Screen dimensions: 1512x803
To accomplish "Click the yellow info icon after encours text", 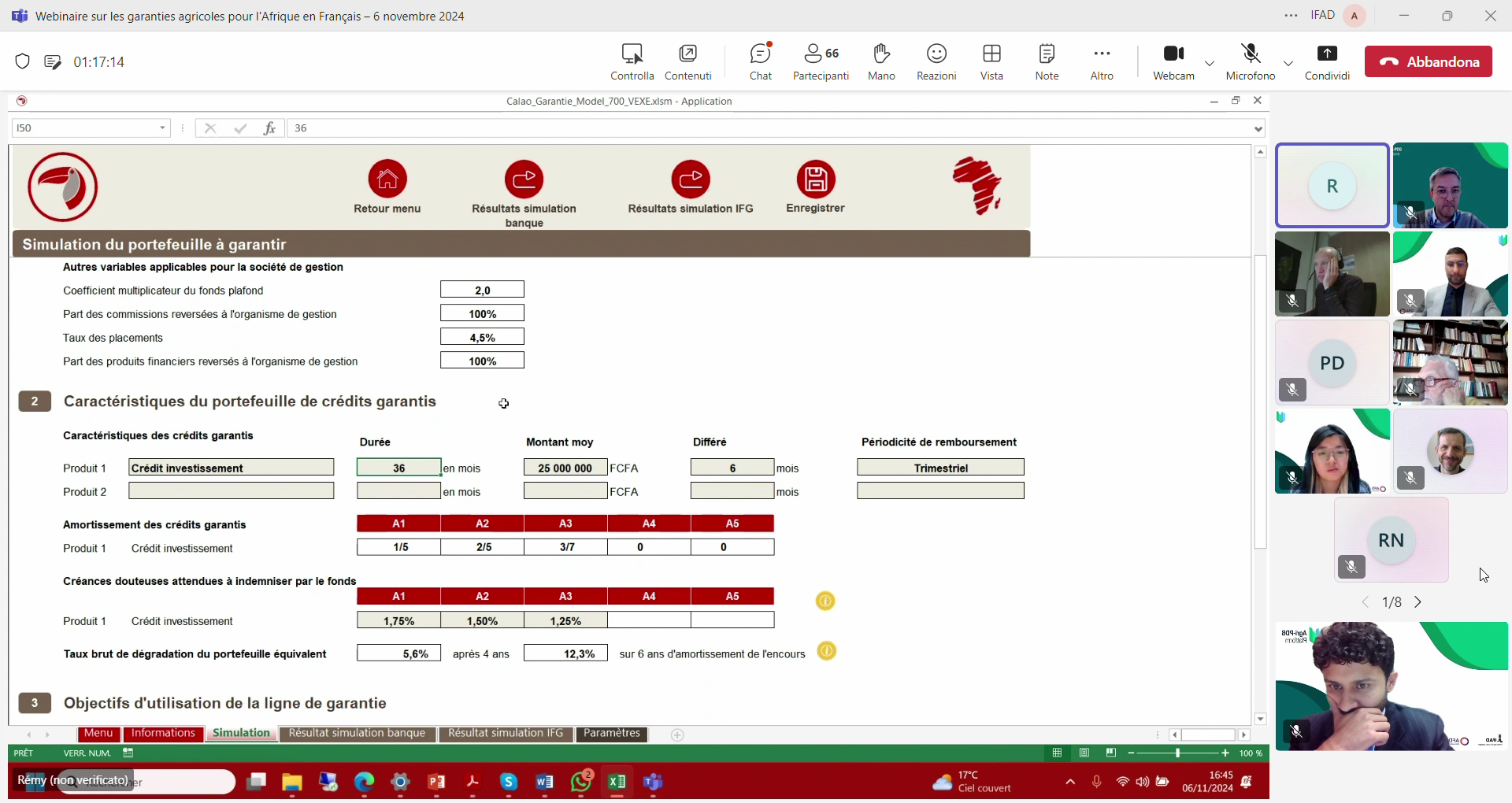I will 826,651.
